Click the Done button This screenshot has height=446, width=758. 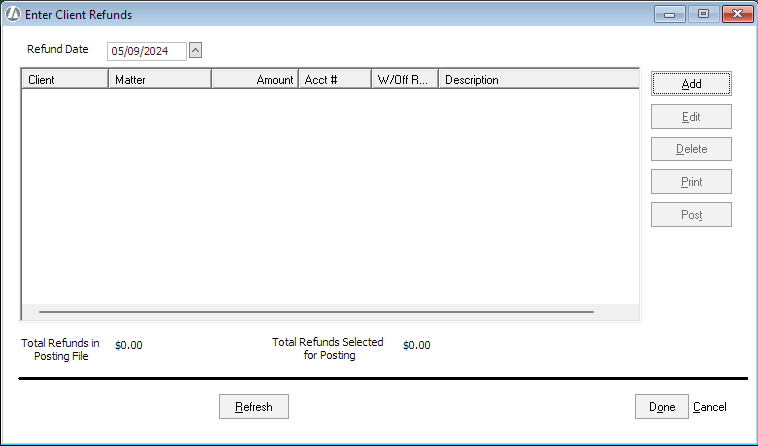(x=662, y=406)
